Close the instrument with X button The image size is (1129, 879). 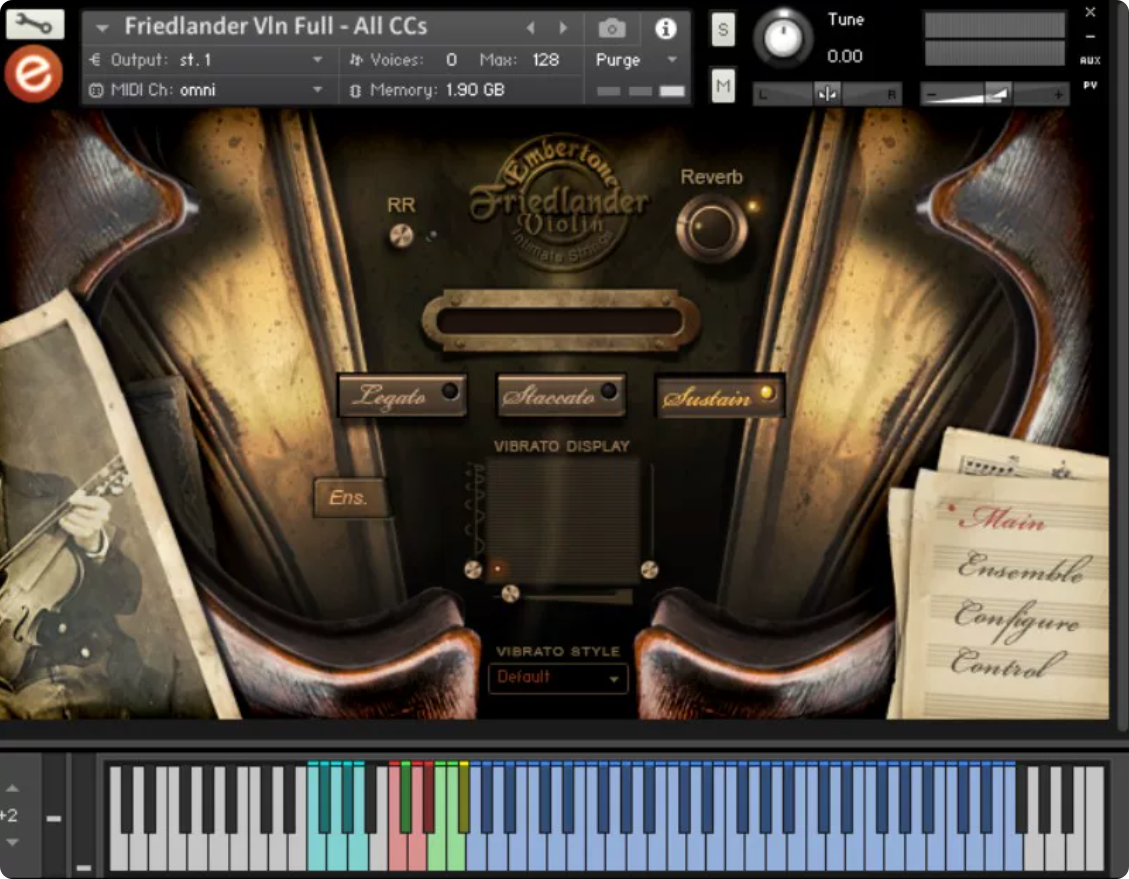pos(1090,12)
